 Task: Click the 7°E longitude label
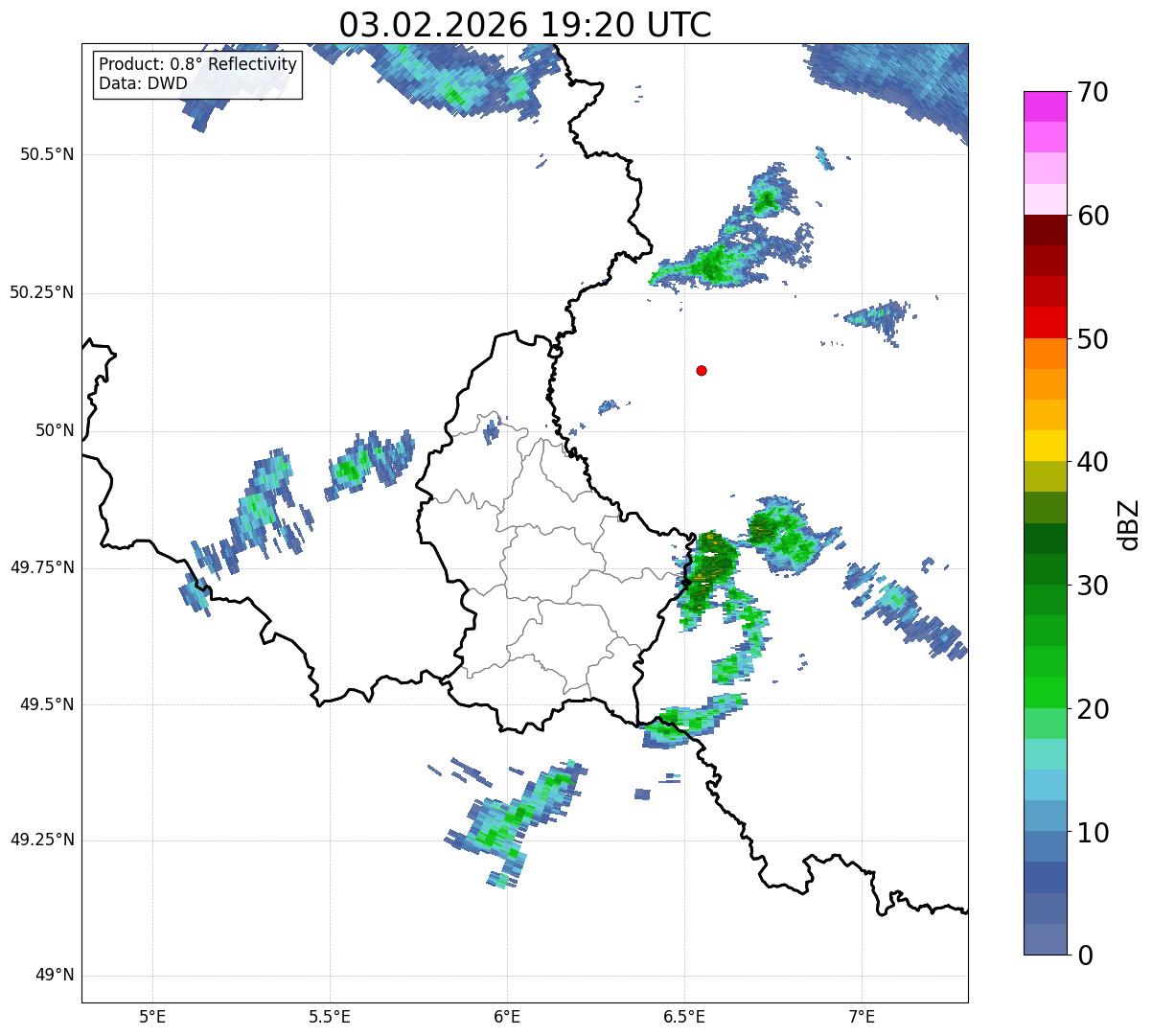pyautogui.click(x=862, y=1016)
